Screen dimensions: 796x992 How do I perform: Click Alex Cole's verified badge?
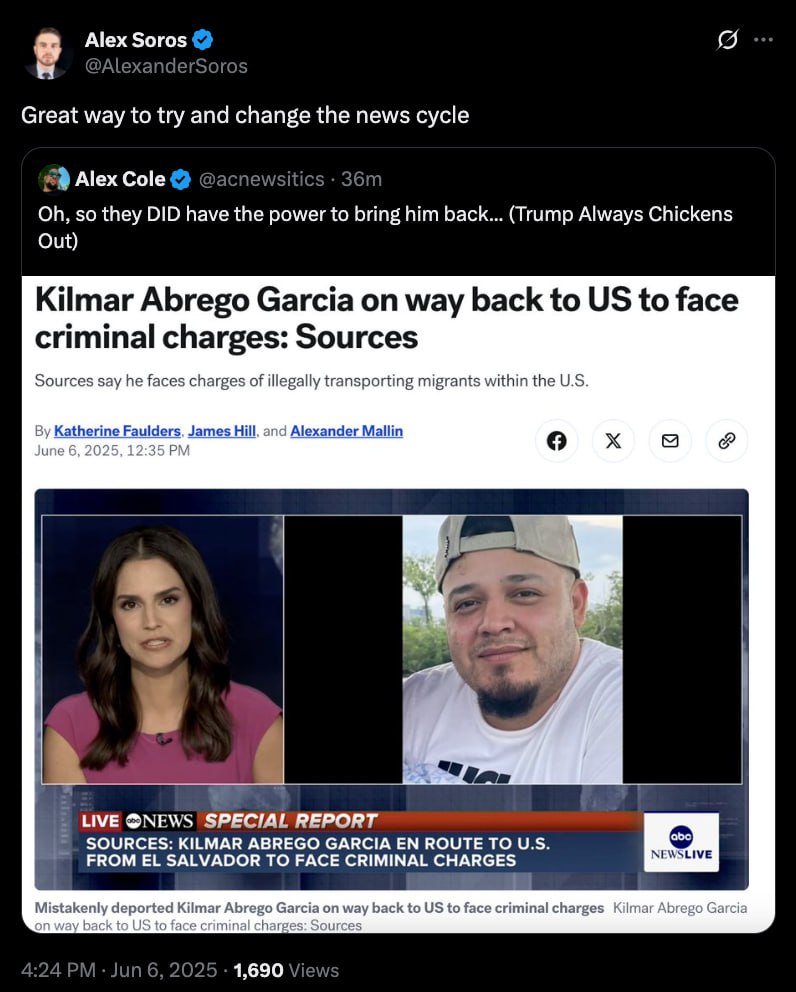tap(181, 180)
